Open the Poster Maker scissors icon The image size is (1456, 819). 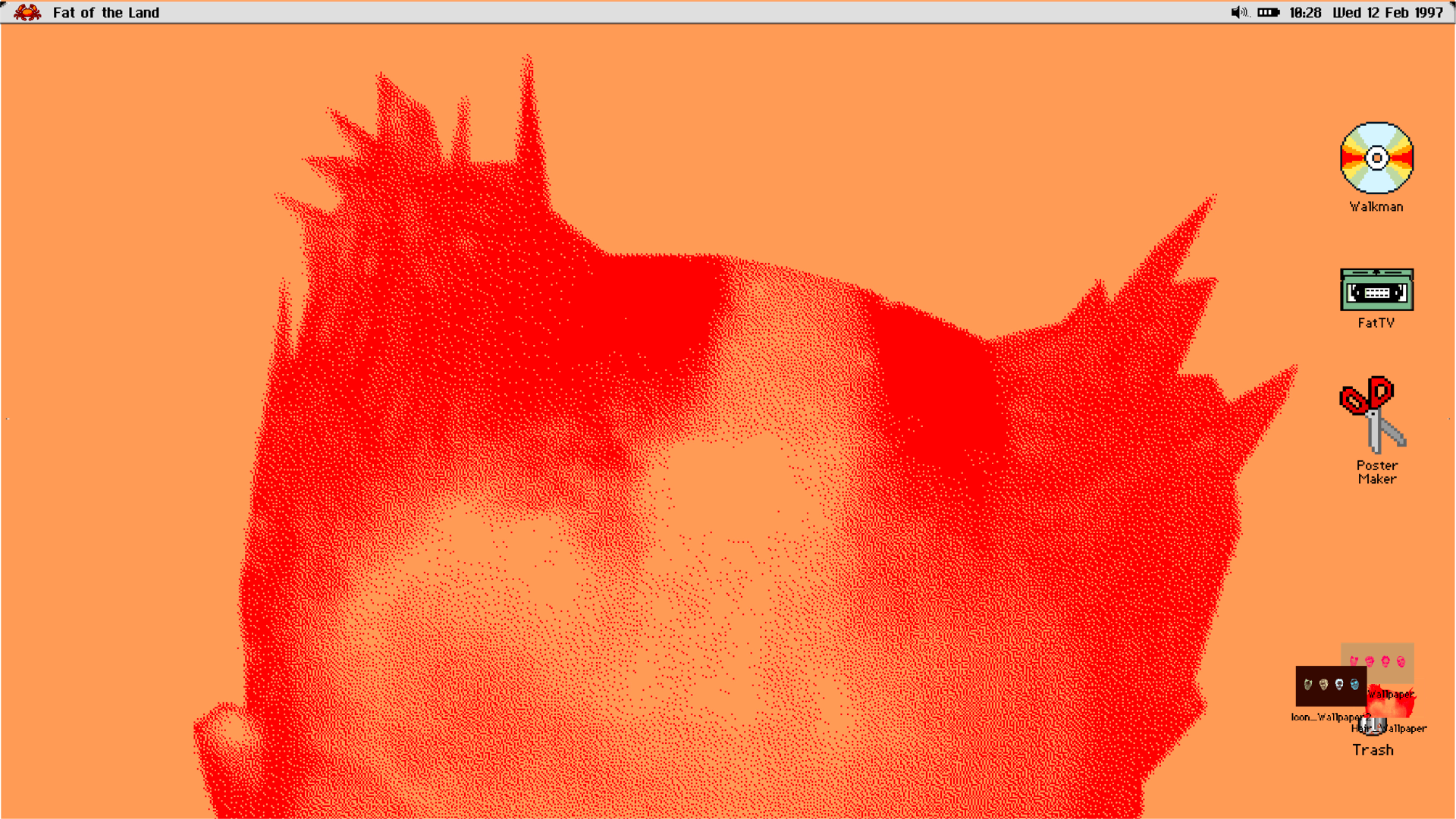(1374, 413)
